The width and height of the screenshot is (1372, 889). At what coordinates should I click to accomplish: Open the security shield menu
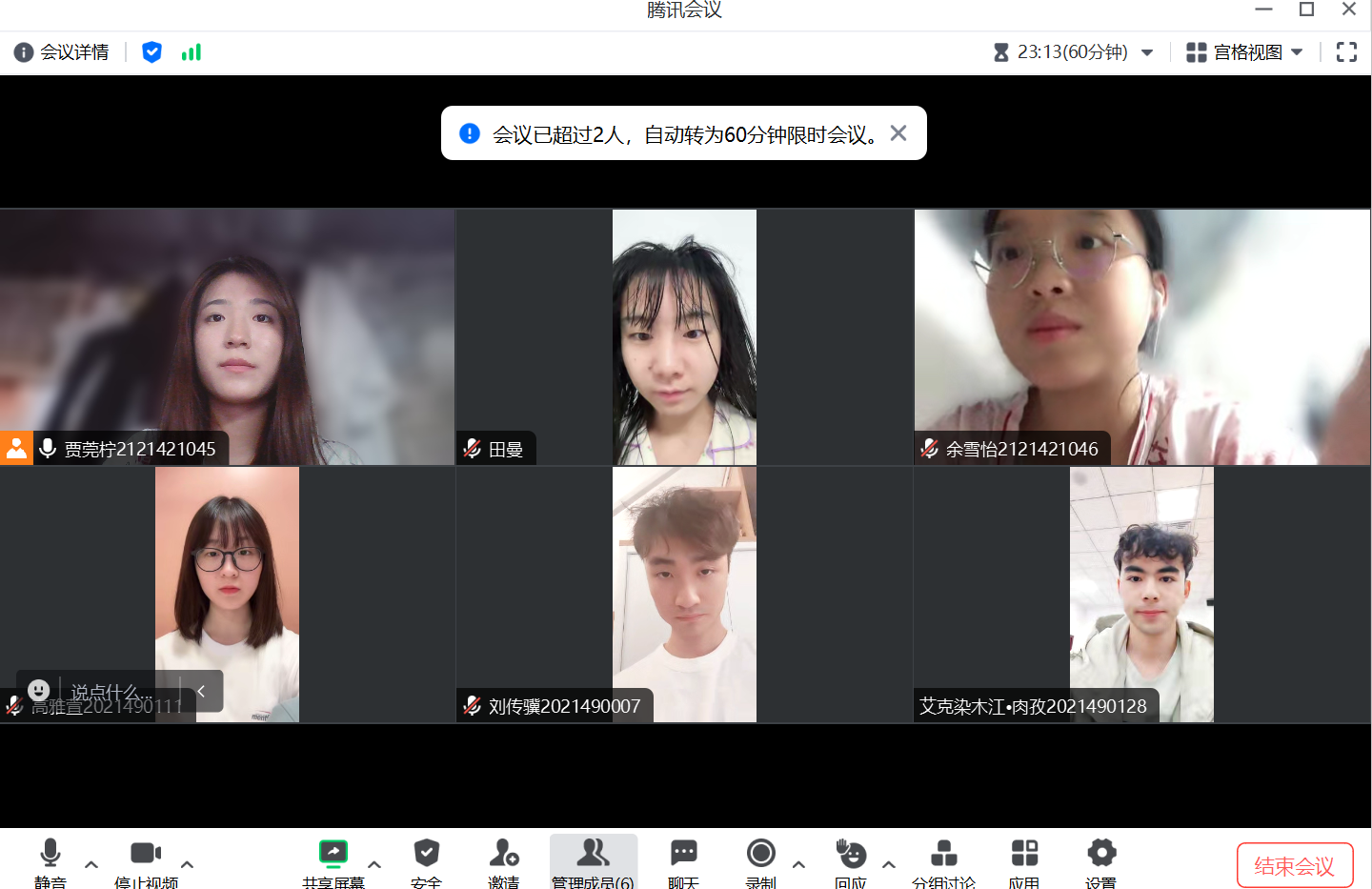tap(426, 854)
